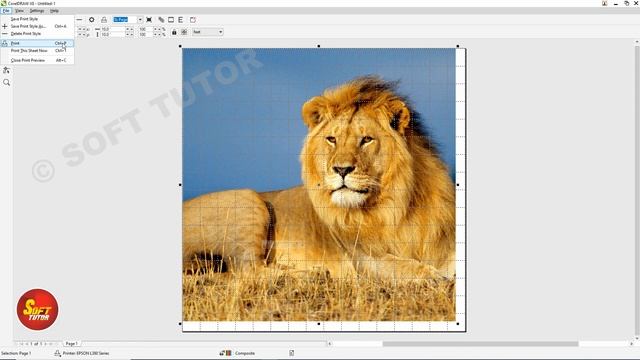Open the File menu
This screenshot has height=360, width=640.
(x=6, y=11)
